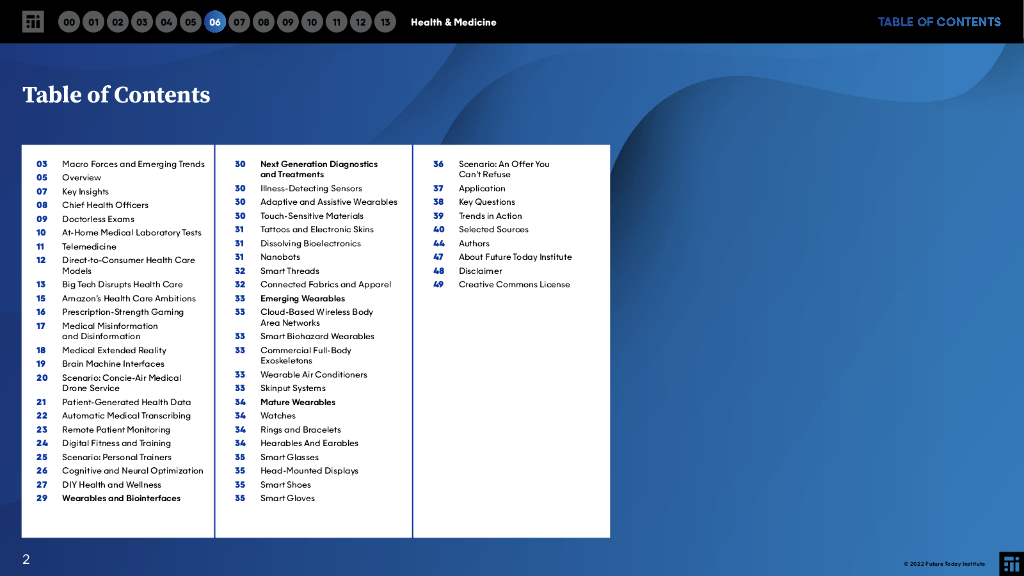Click the page number 2 in footer
Screen dimensions: 1024x576
click(x=26, y=560)
